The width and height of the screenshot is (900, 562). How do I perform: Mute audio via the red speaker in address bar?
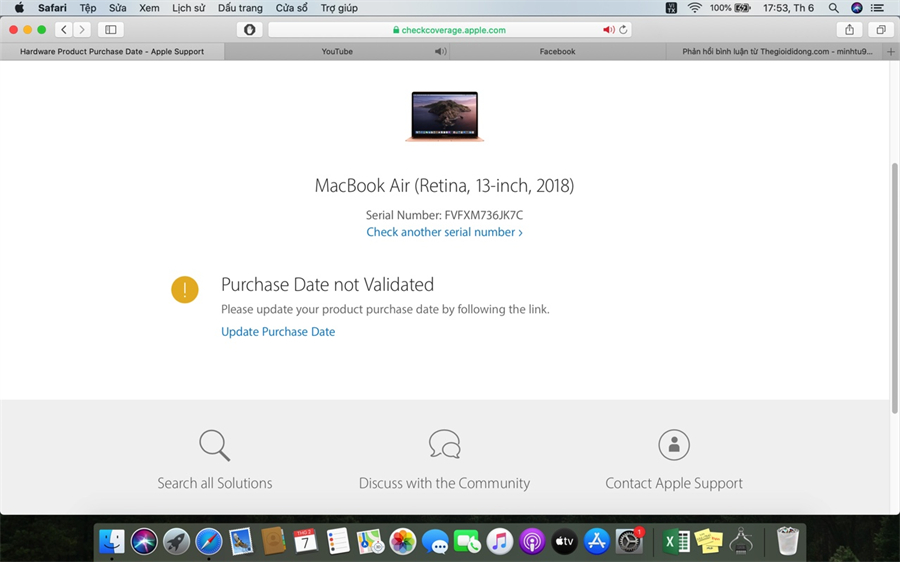608,30
